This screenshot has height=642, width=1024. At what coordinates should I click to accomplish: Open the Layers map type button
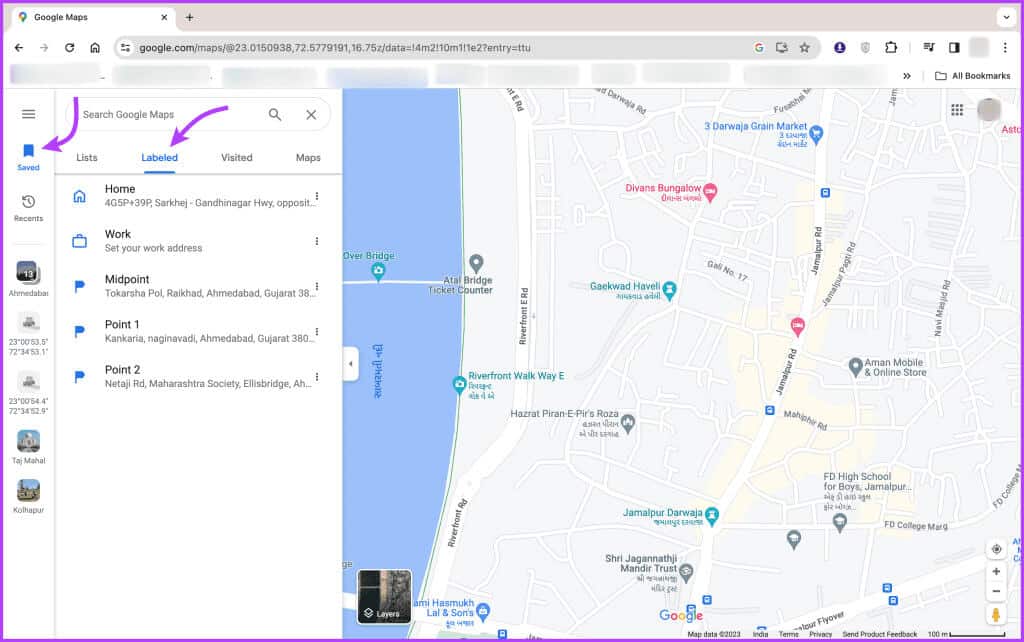tap(384, 596)
